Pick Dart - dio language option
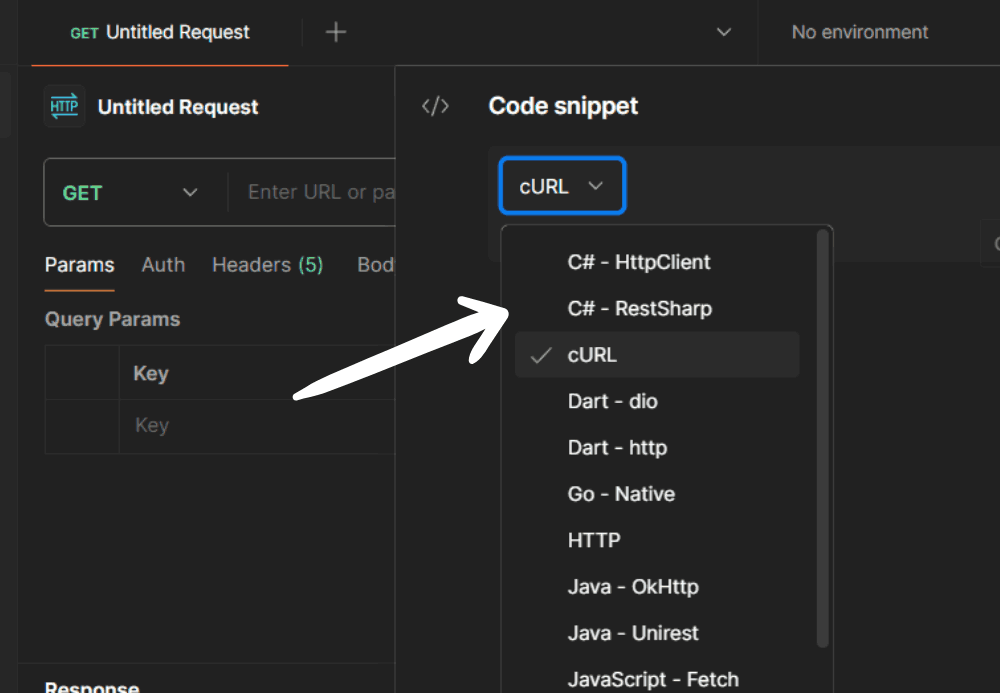The height and width of the screenshot is (693, 1000). [612, 401]
